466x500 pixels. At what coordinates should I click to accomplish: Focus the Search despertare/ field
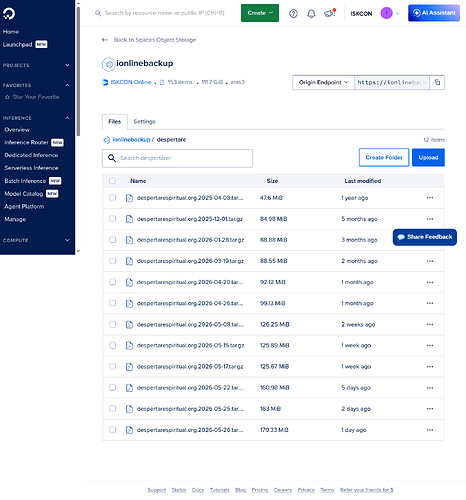177,158
